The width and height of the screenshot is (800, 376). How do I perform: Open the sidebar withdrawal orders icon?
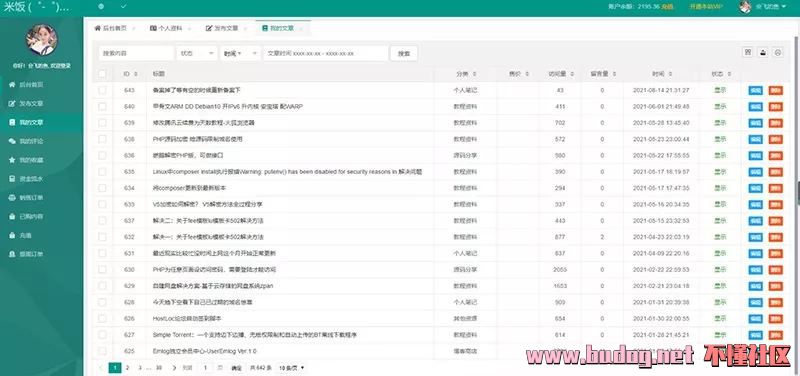[12, 254]
